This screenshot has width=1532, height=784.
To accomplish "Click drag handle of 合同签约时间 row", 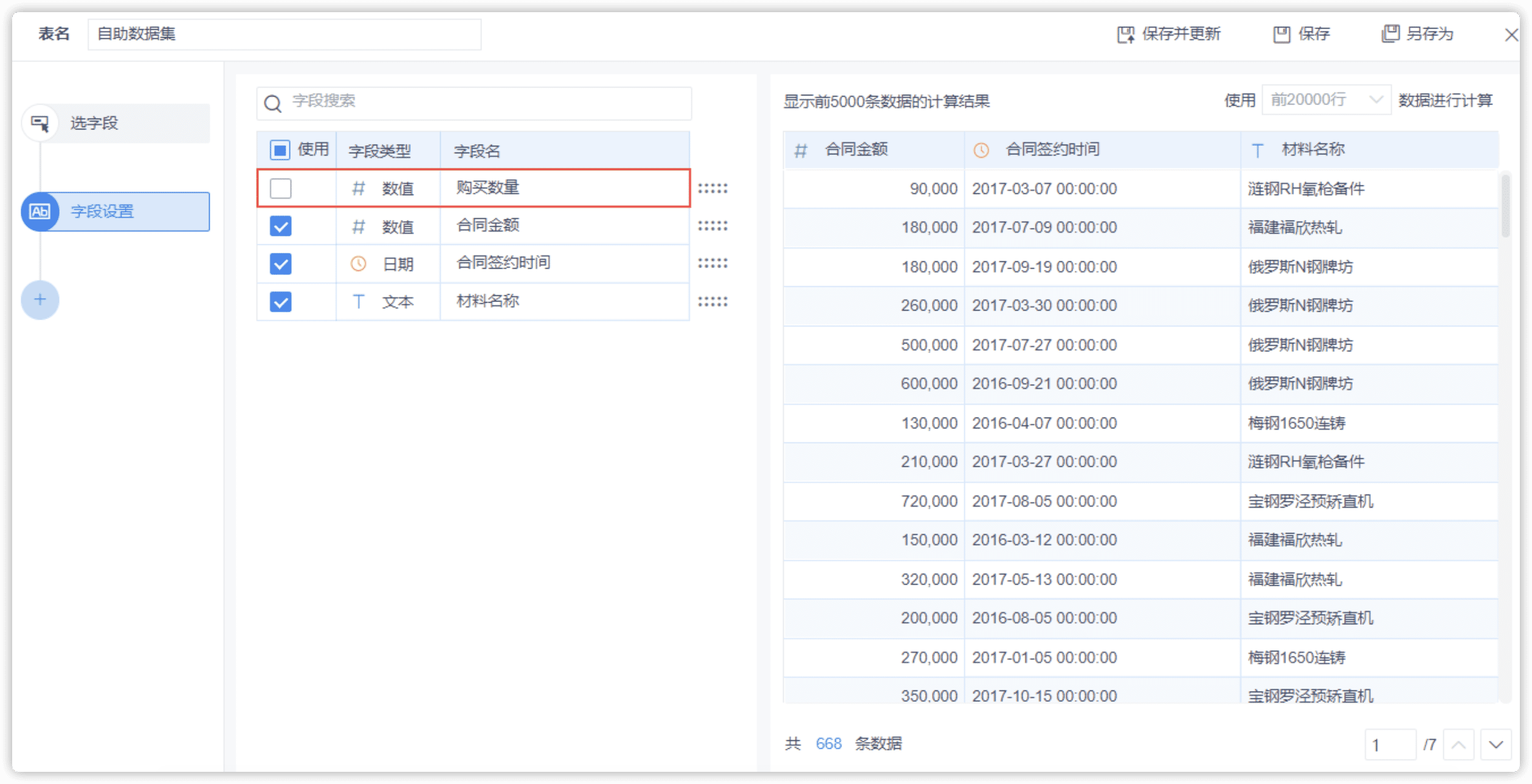I will pyautogui.click(x=713, y=264).
